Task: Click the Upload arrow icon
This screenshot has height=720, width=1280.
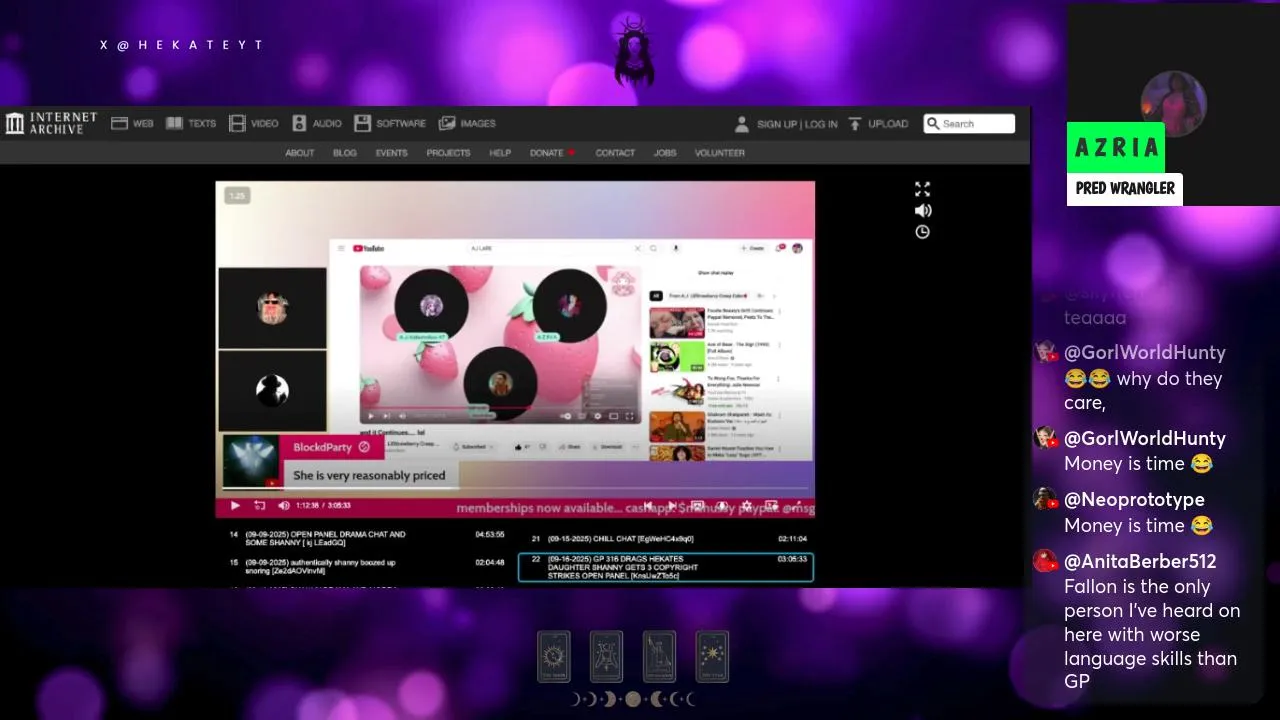Action: 855,124
